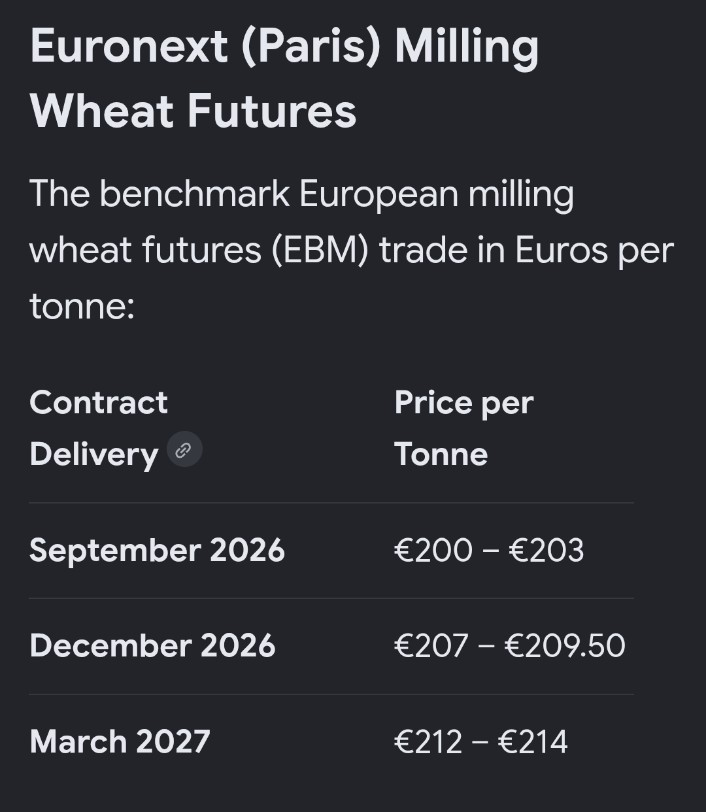
Task: Select the September 2026 contract row label
Action: click(157, 550)
